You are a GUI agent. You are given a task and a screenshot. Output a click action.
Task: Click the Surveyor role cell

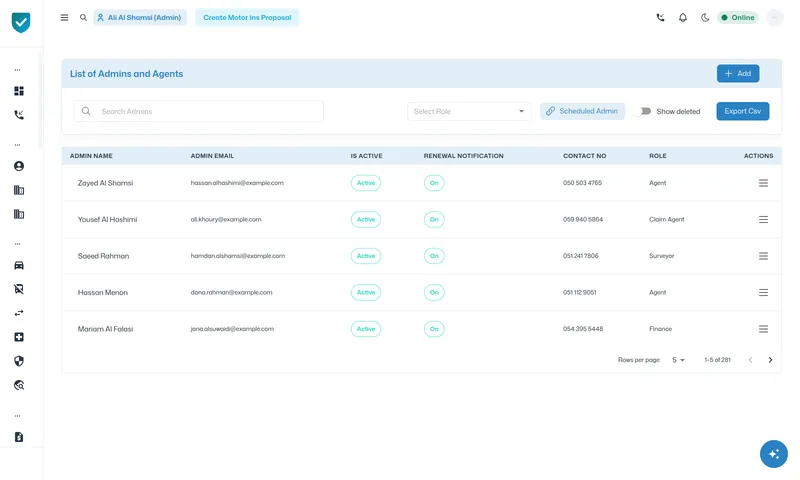(661, 256)
